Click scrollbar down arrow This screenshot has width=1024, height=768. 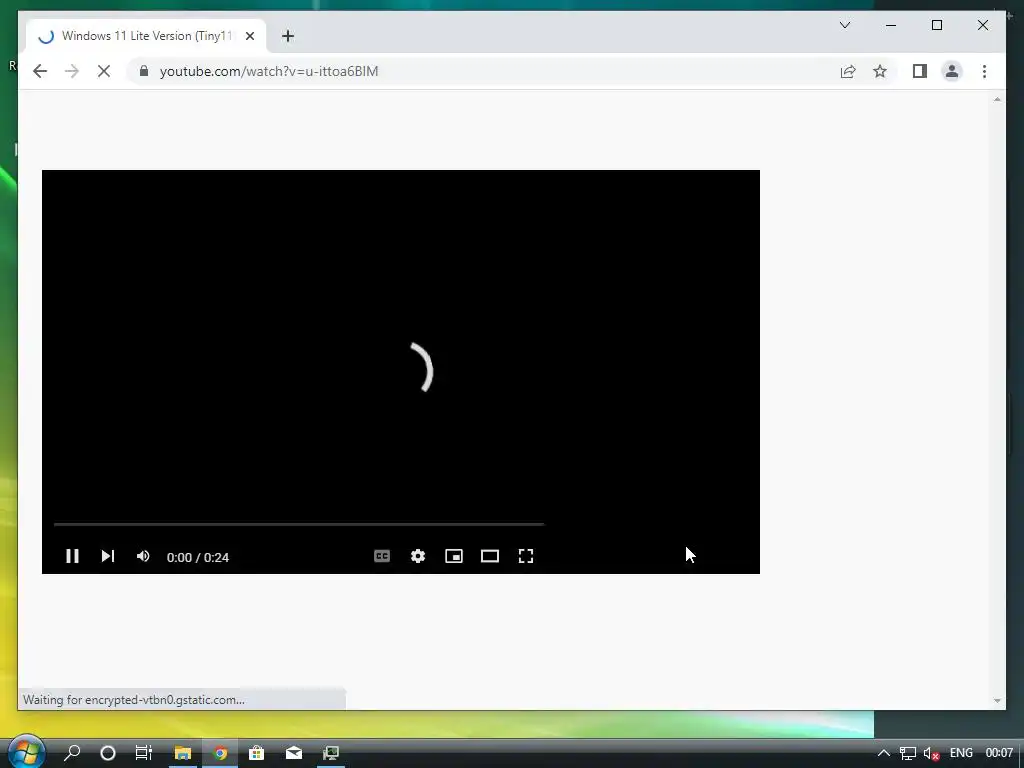coord(997,701)
